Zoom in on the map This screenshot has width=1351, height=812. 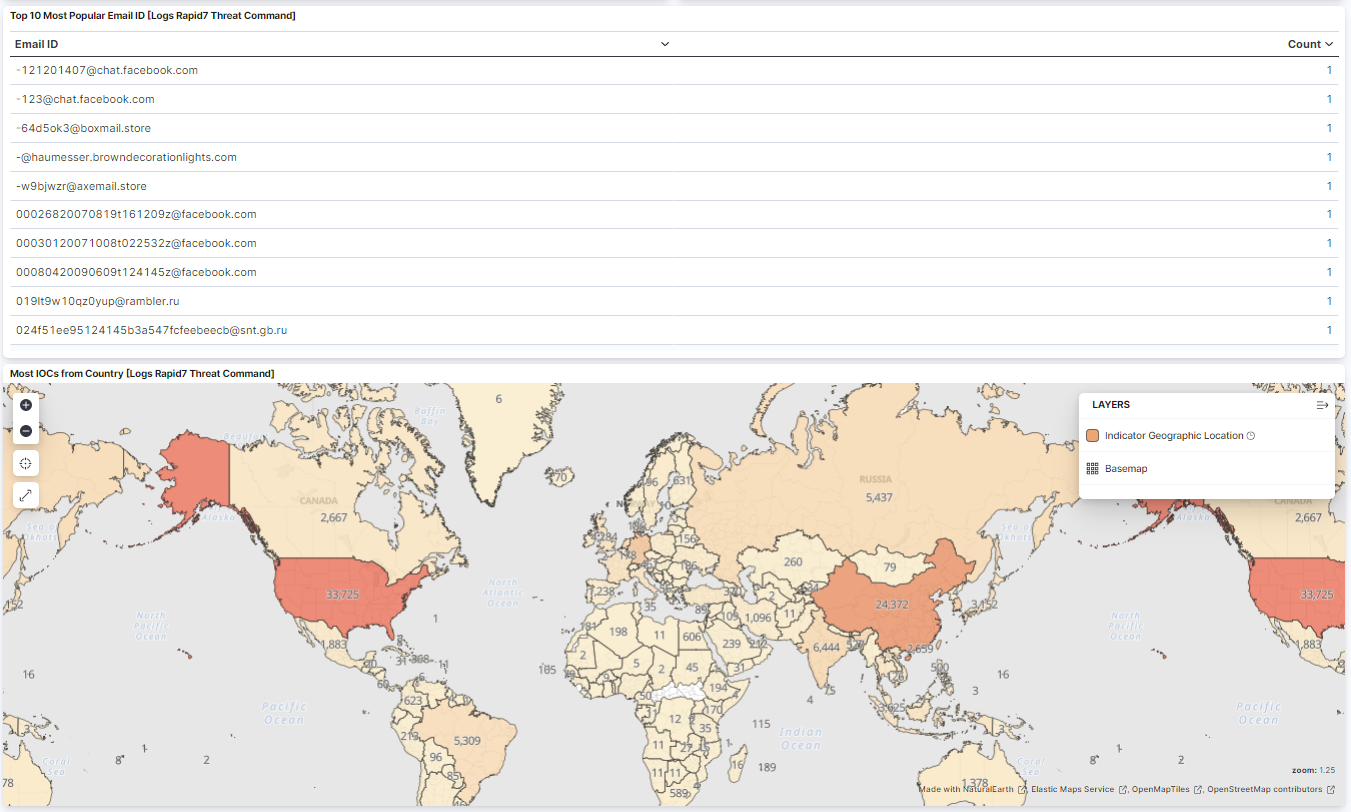pyautogui.click(x=26, y=405)
